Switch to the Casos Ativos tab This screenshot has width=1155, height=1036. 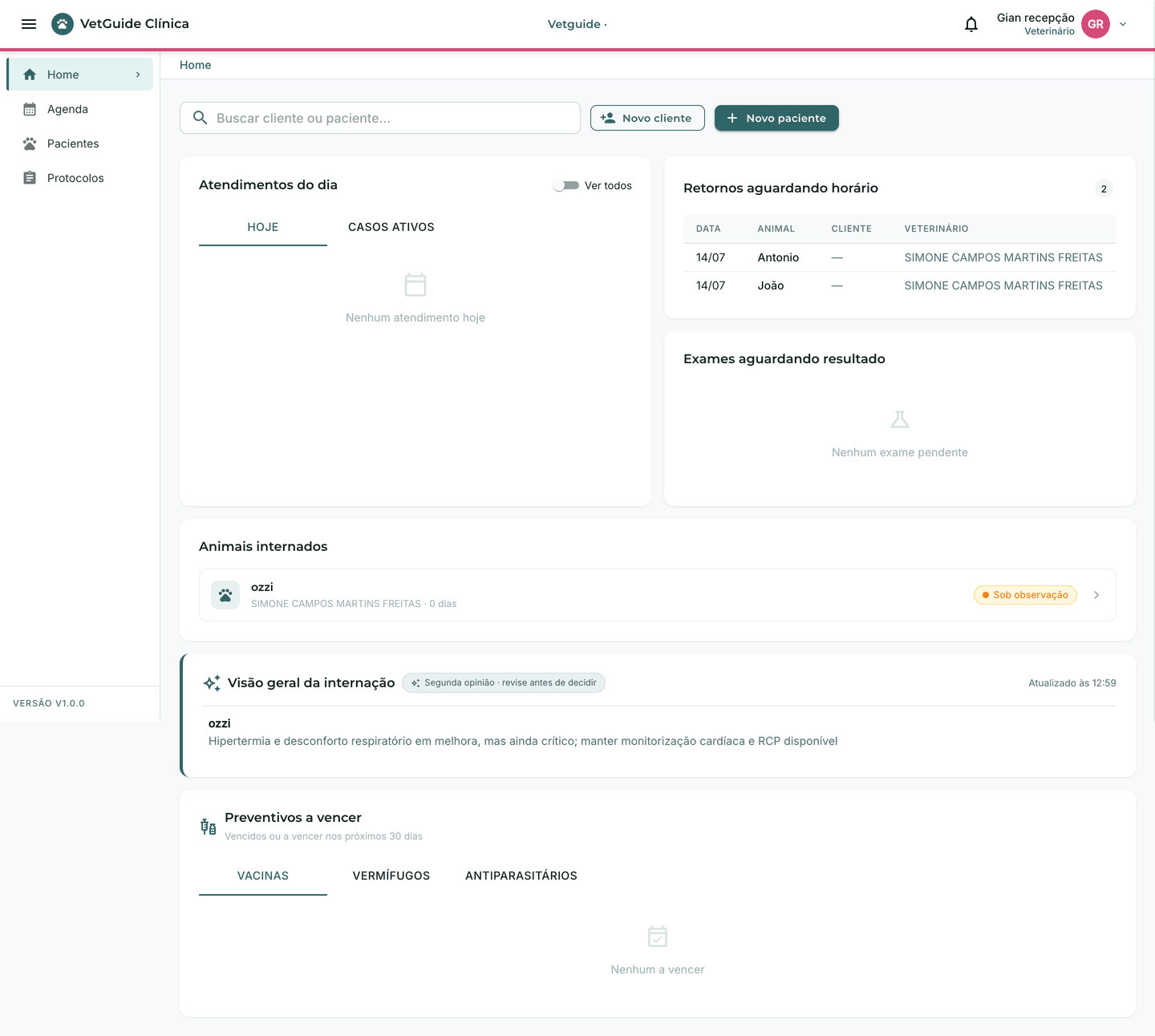[391, 228]
